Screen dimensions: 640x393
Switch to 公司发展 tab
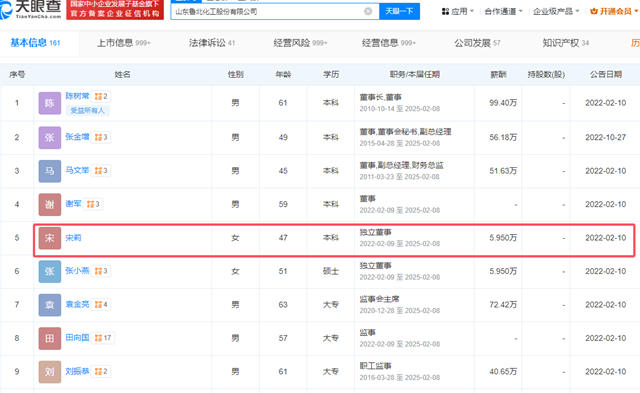point(477,43)
